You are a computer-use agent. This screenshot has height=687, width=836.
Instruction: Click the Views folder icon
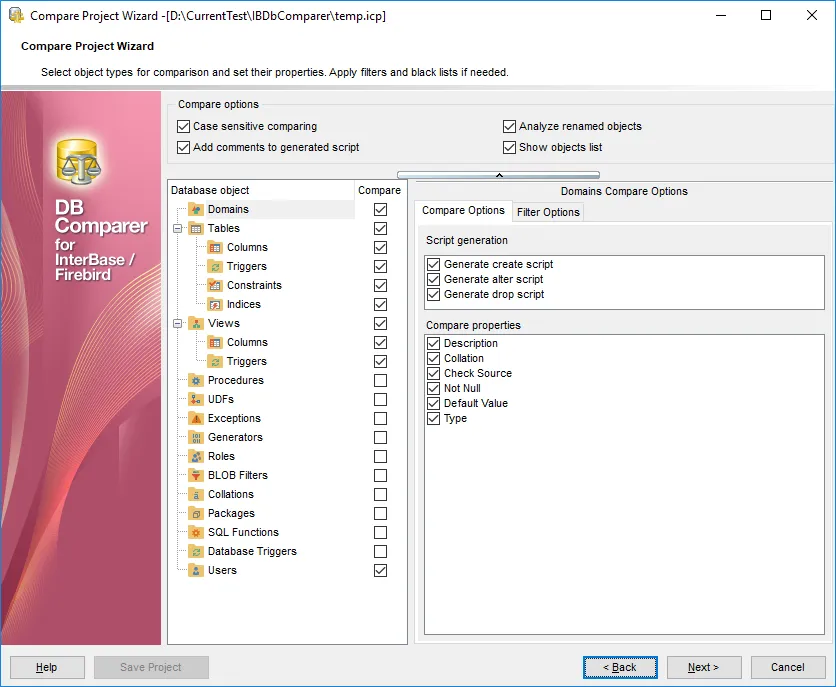coord(196,324)
